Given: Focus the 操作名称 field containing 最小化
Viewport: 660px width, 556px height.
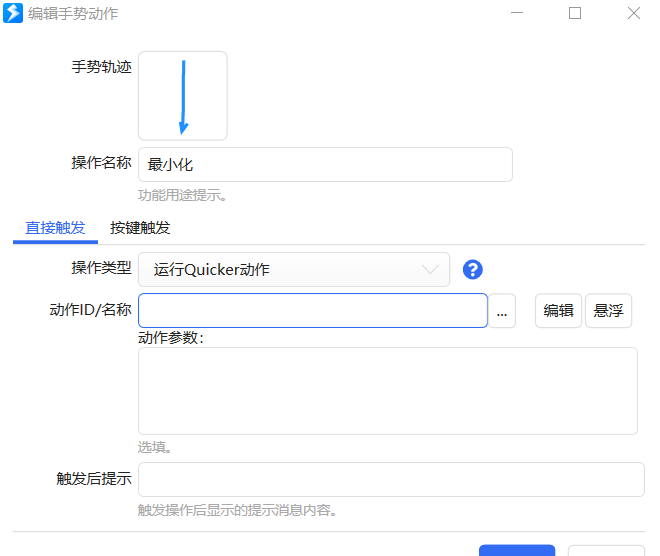Looking at the screenshot, I should pyautogui.click(x=325, y=165).
